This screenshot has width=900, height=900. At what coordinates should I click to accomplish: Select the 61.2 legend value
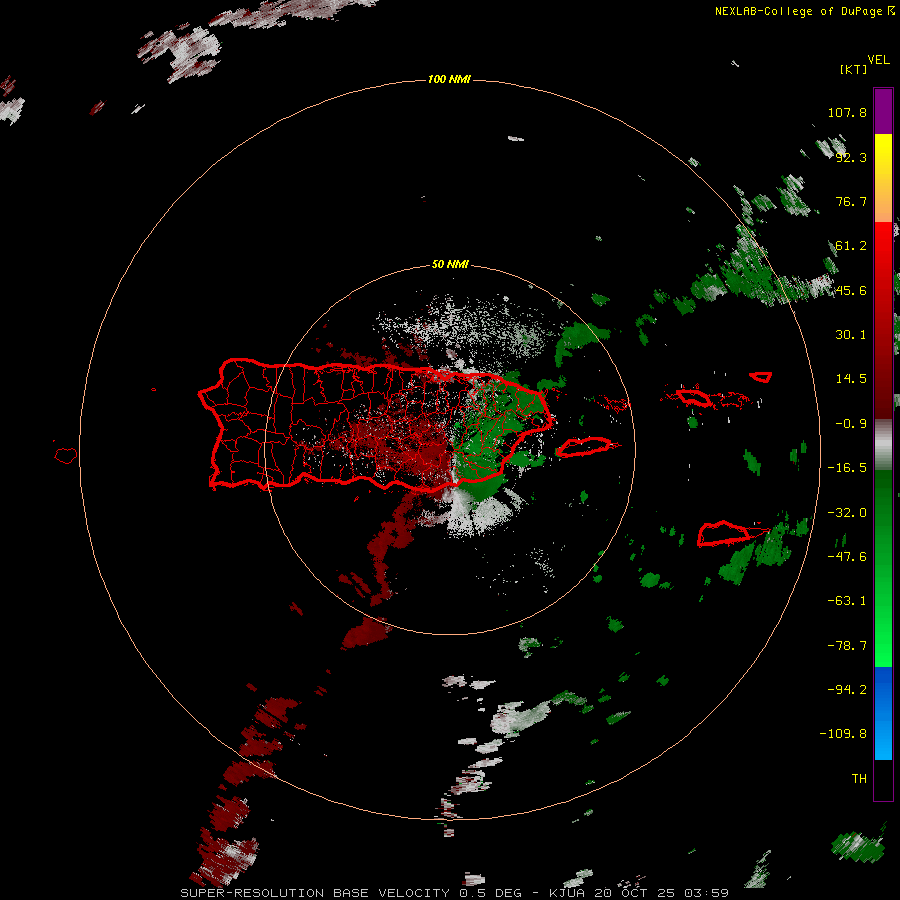pyautogui.click(x=851, y=246)
